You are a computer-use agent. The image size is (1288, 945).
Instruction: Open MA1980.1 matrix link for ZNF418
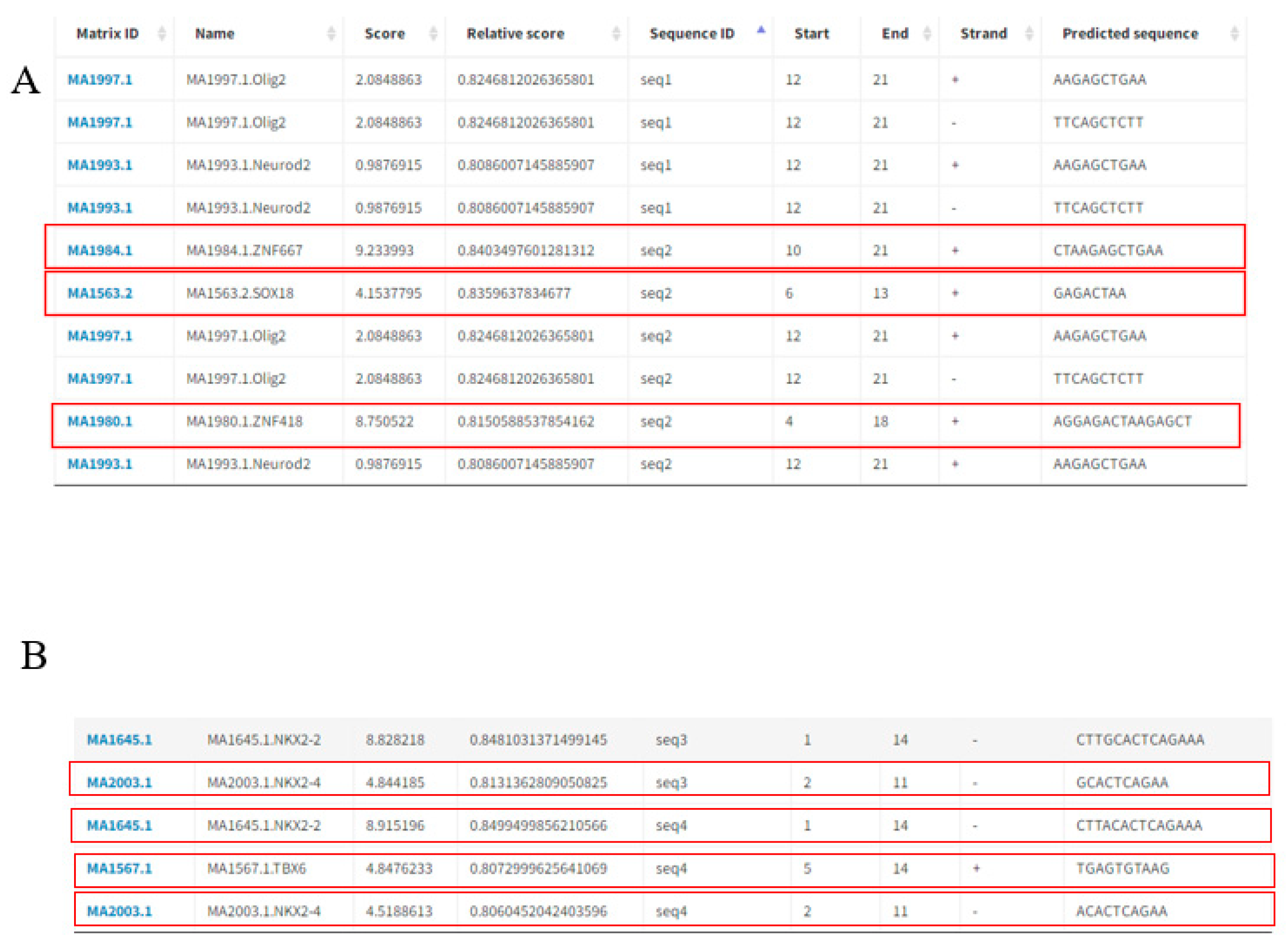pos(100,422)
